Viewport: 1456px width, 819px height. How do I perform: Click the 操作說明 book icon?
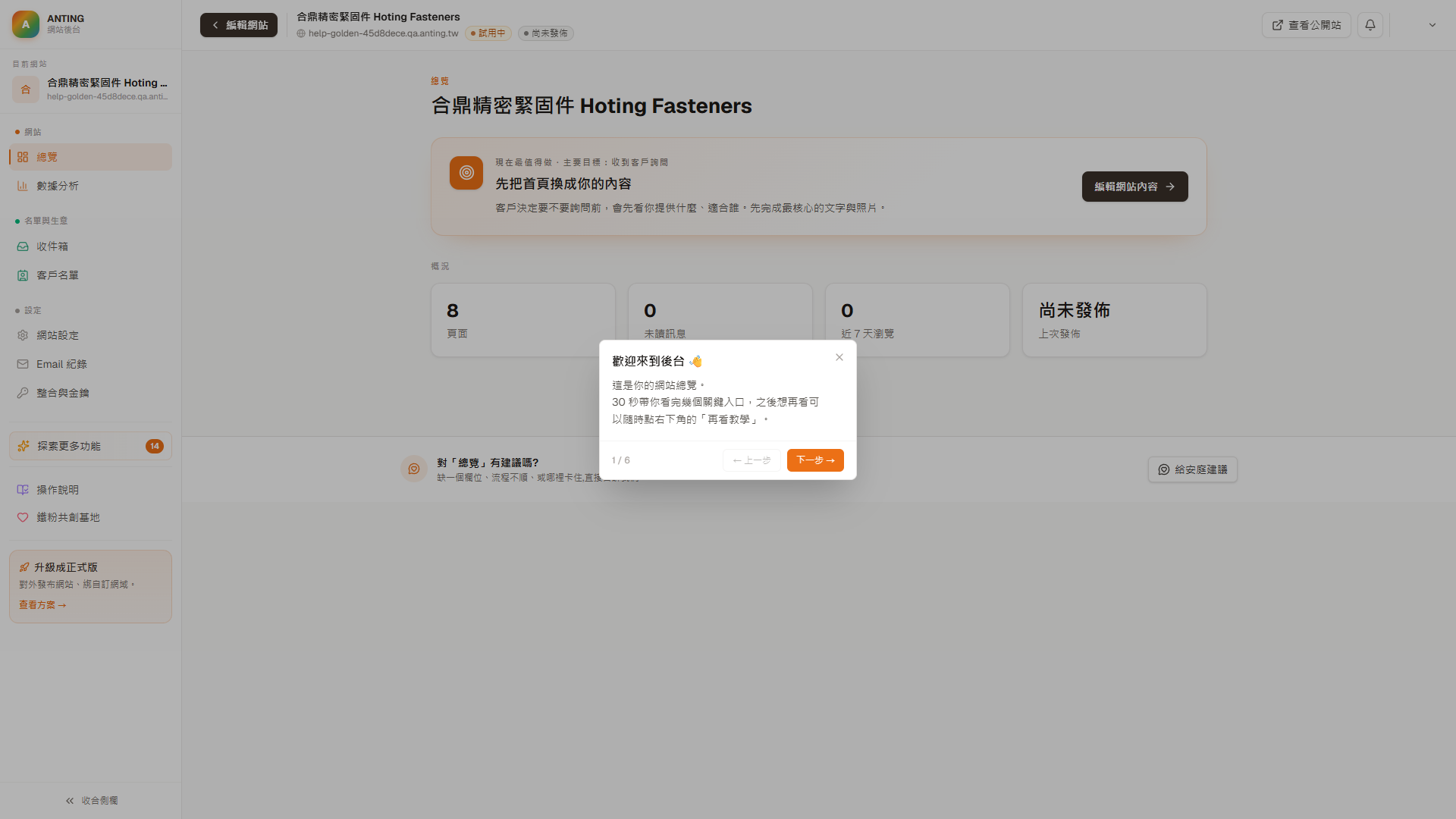[x=23, y=490]
